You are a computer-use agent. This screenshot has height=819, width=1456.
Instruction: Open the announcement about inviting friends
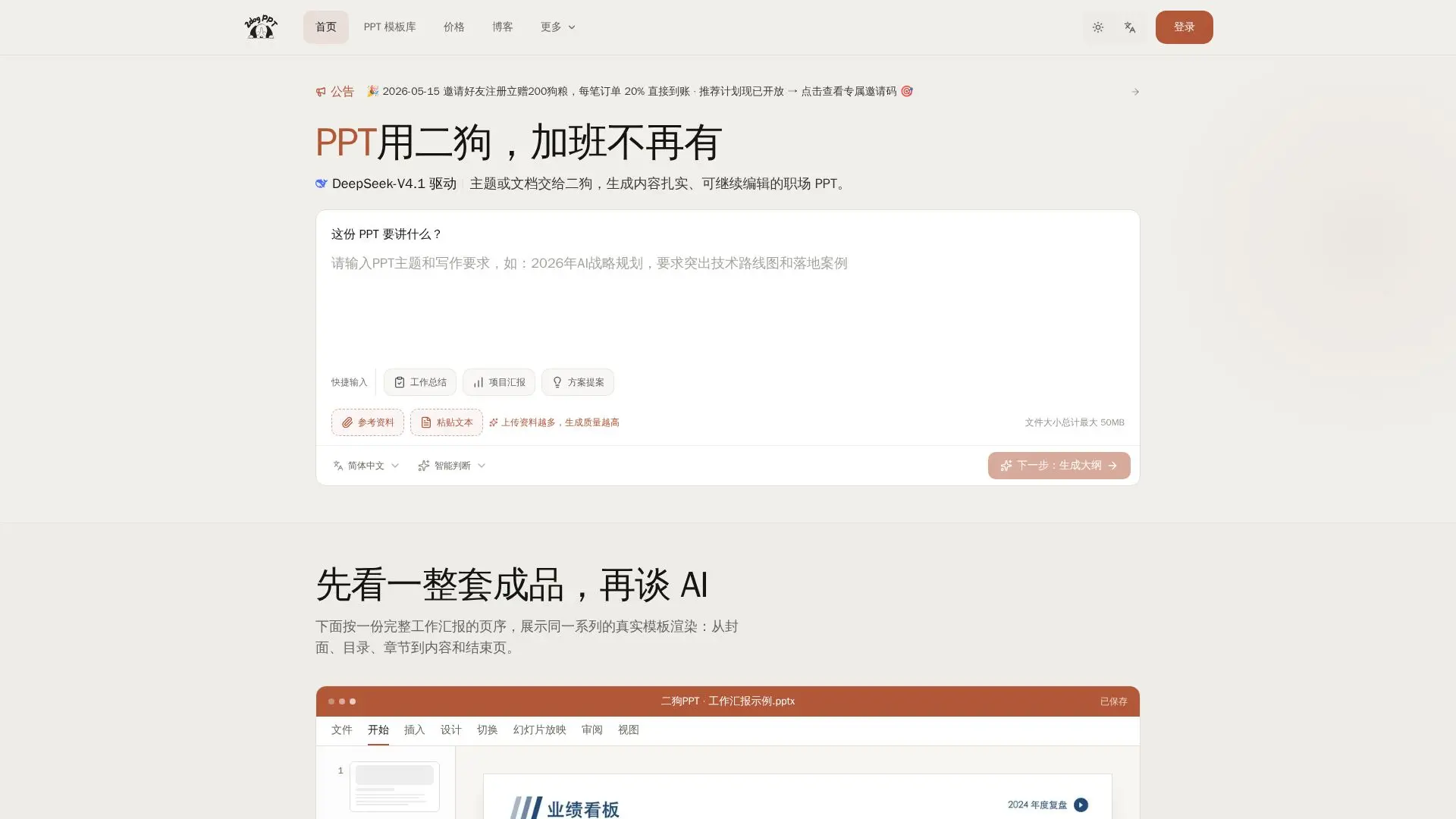click(x=639, y=91)
